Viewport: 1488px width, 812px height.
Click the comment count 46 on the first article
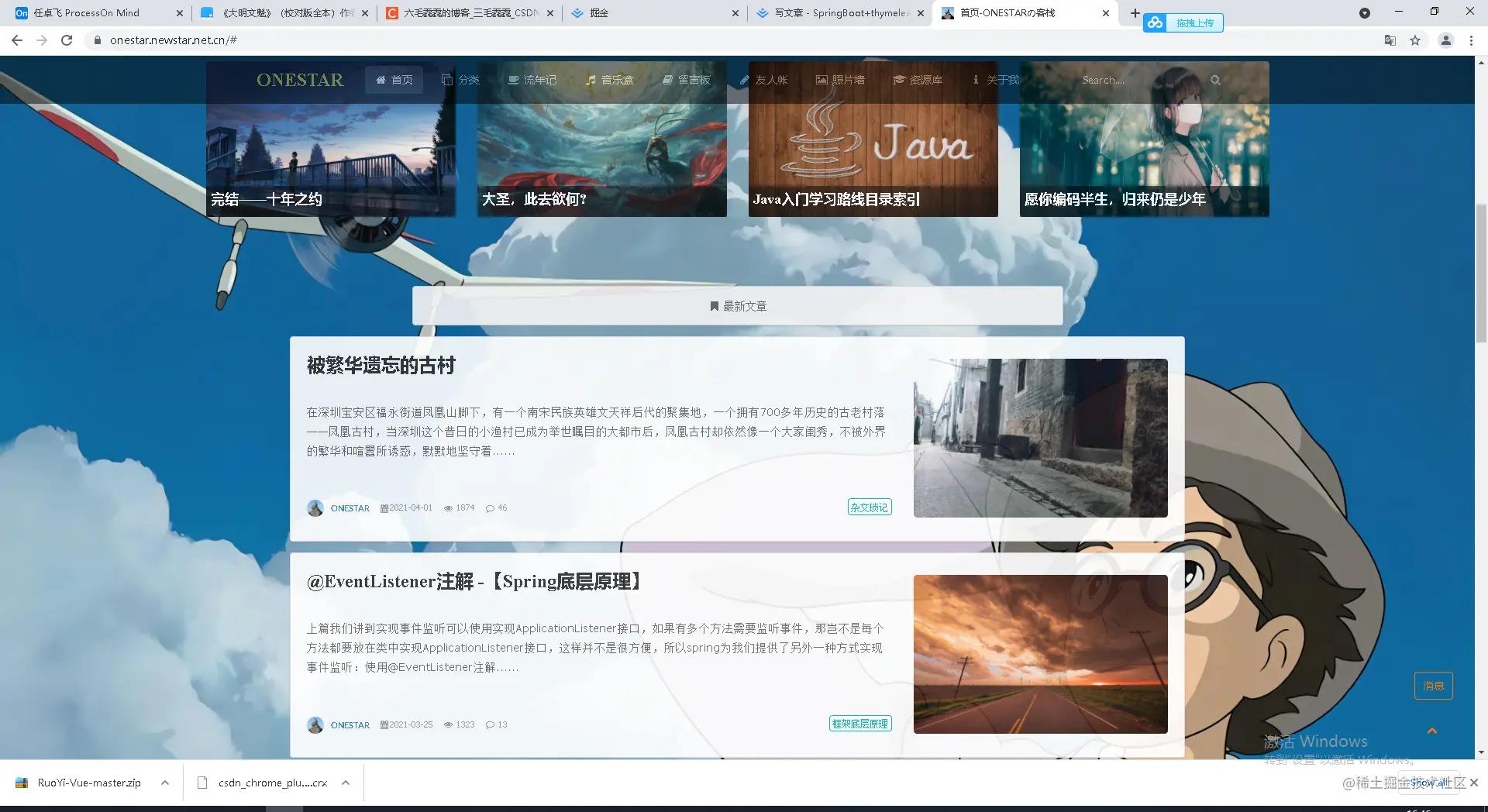click(x=497, y=508)
